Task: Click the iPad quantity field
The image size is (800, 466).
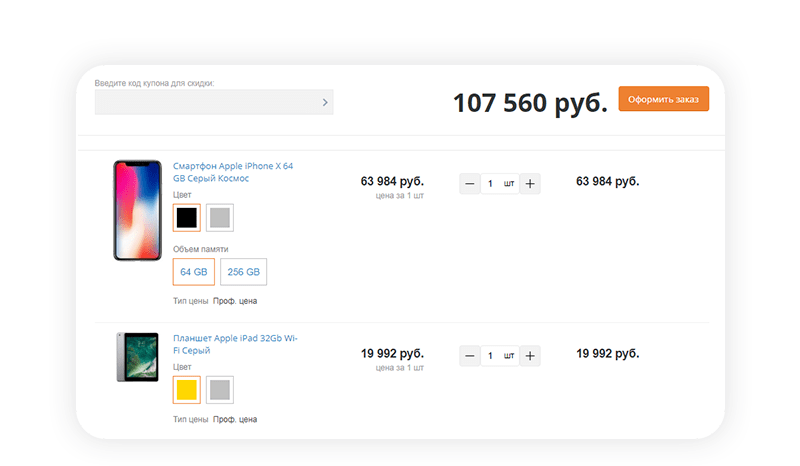Action: tap(500, 356)
